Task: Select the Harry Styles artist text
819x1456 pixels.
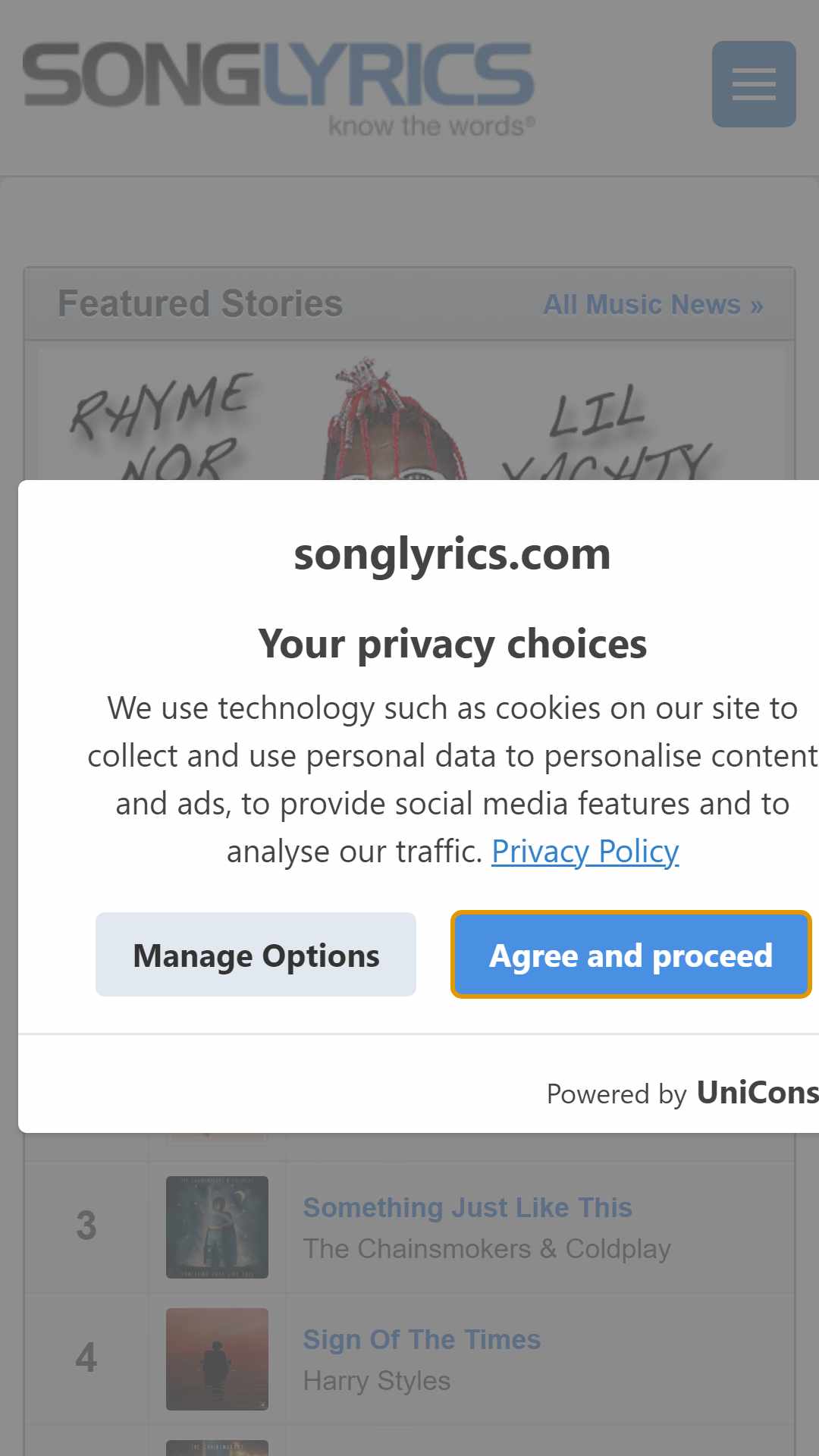Action: point(377,1381)
